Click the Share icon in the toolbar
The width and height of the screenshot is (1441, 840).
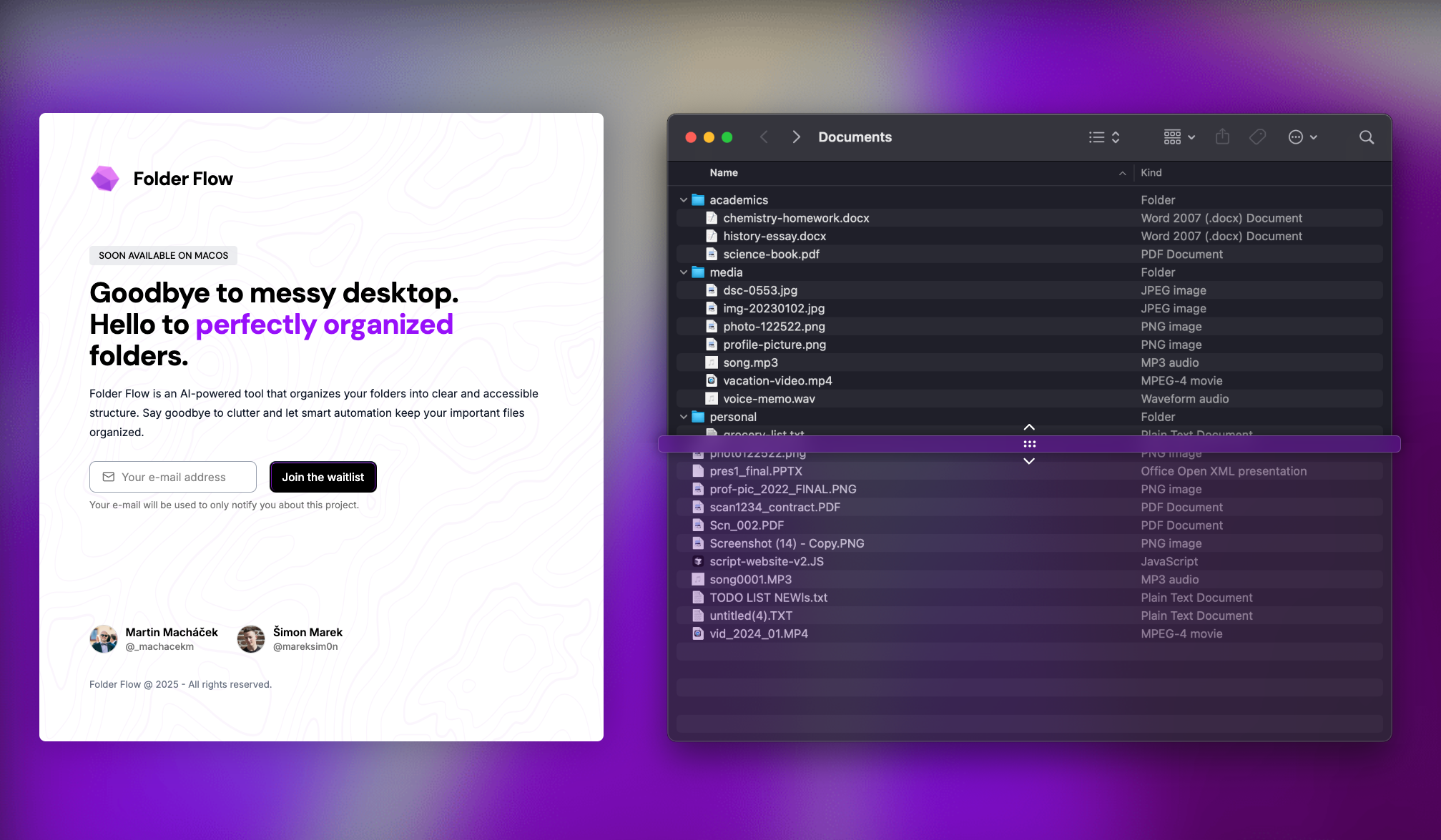(1222, 137)
